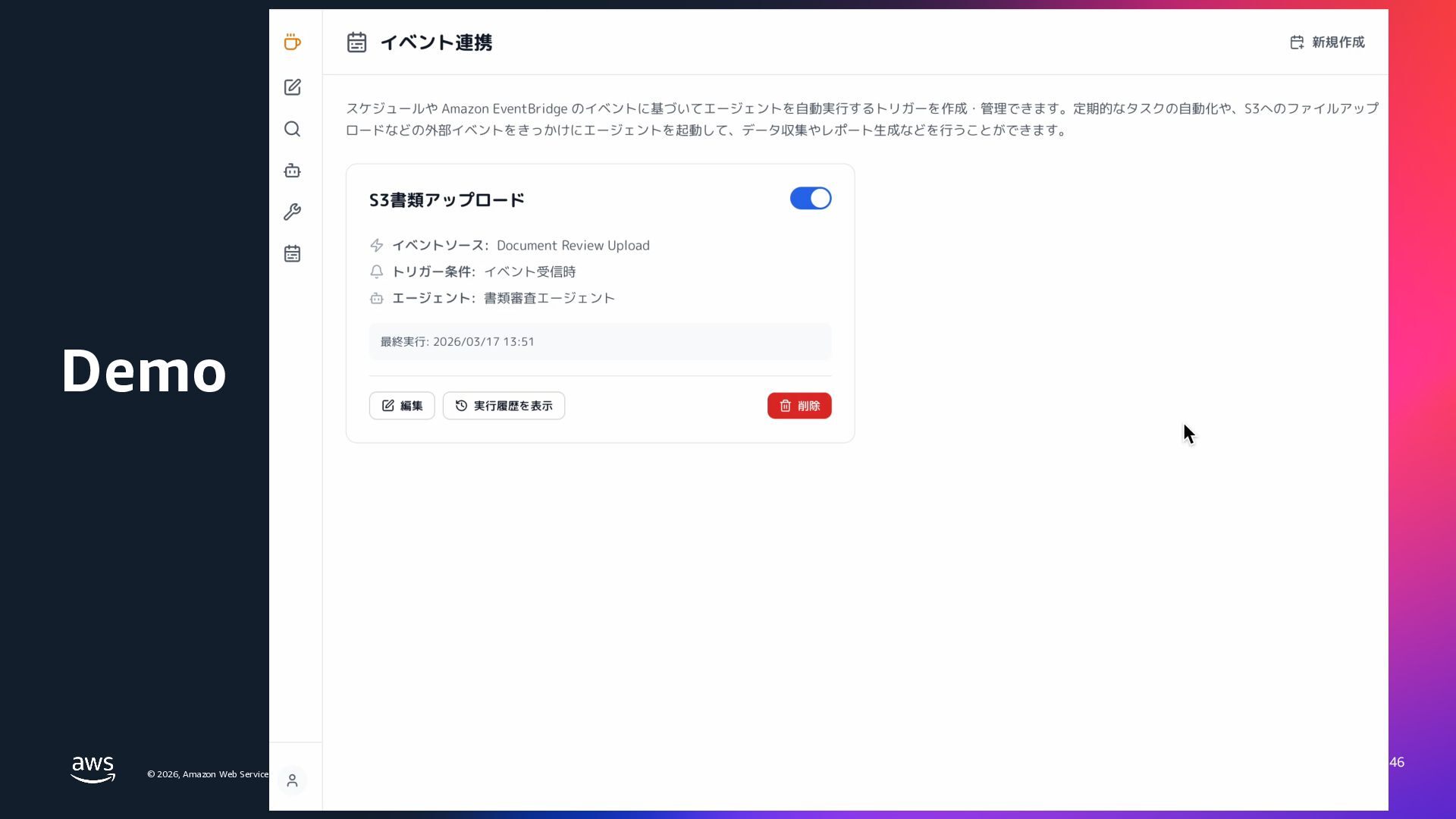Delete the trigger with 削除 button
Viewport: 1456px width, 819px height.
(799, 406)
